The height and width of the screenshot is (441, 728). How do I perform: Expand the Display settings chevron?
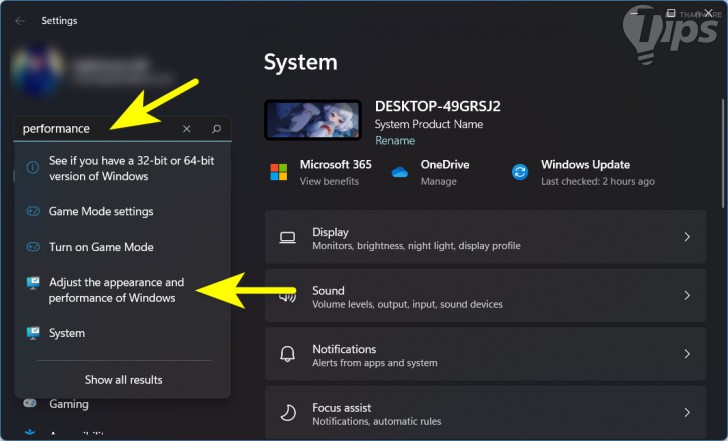click(687, 237)
